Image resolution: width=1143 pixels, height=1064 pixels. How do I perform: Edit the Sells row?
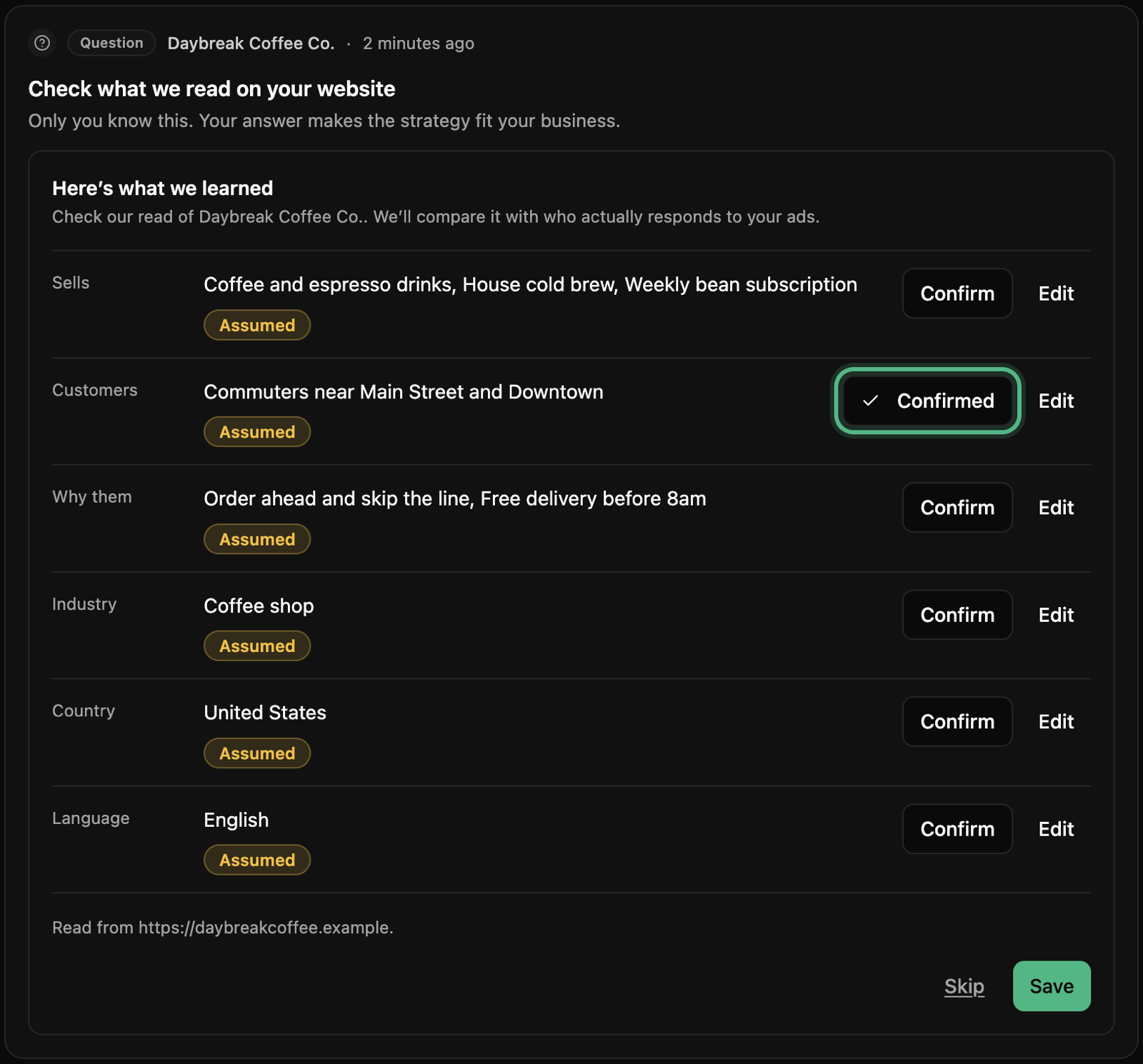(x=1056, y=293)
